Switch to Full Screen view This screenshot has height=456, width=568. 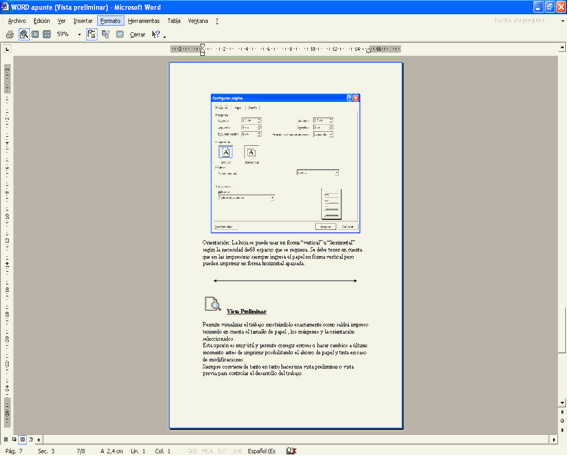pyautogui.click(x=120, y=34)
